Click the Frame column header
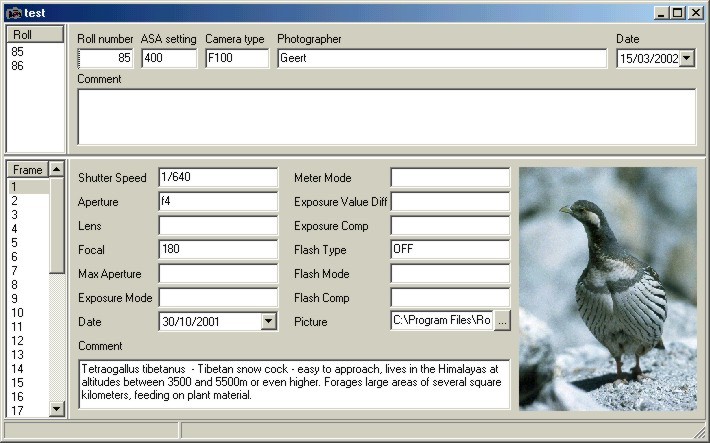710x443 pixels. pos(28,170)
